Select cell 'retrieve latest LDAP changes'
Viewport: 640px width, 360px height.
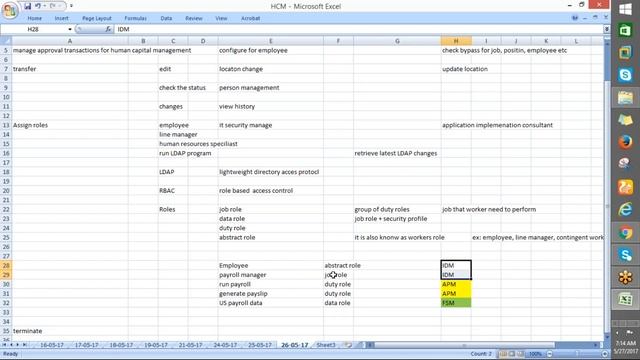(397, 153)
